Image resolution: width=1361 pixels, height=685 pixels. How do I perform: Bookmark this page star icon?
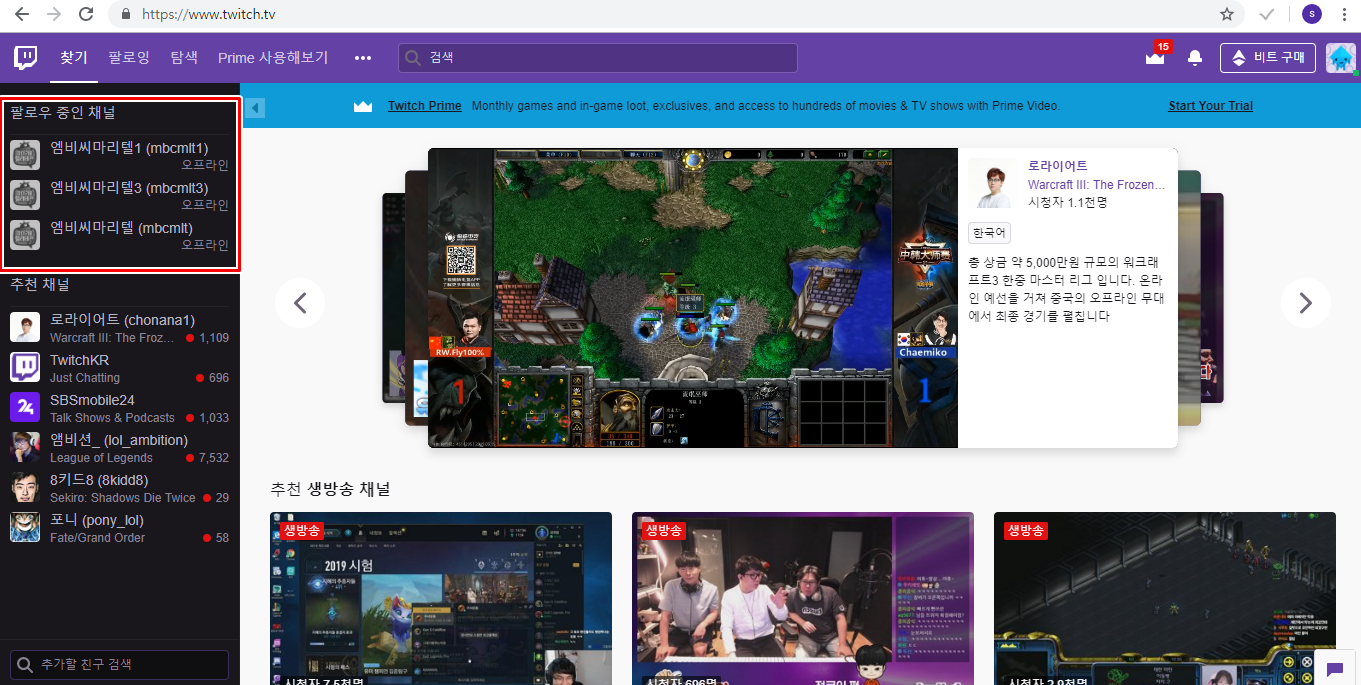(1227, 14)
